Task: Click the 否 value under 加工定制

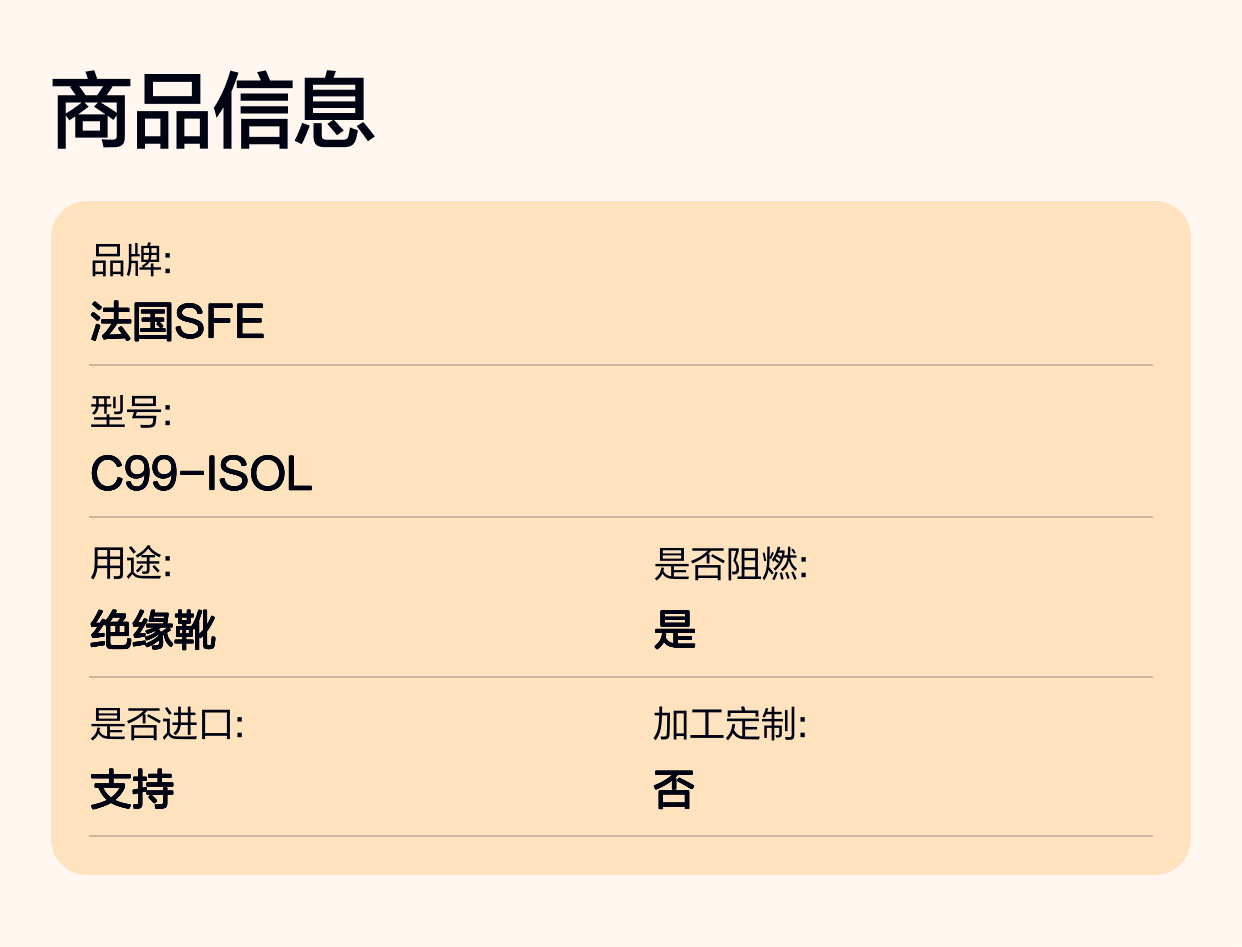Action: tap(675, 789)
